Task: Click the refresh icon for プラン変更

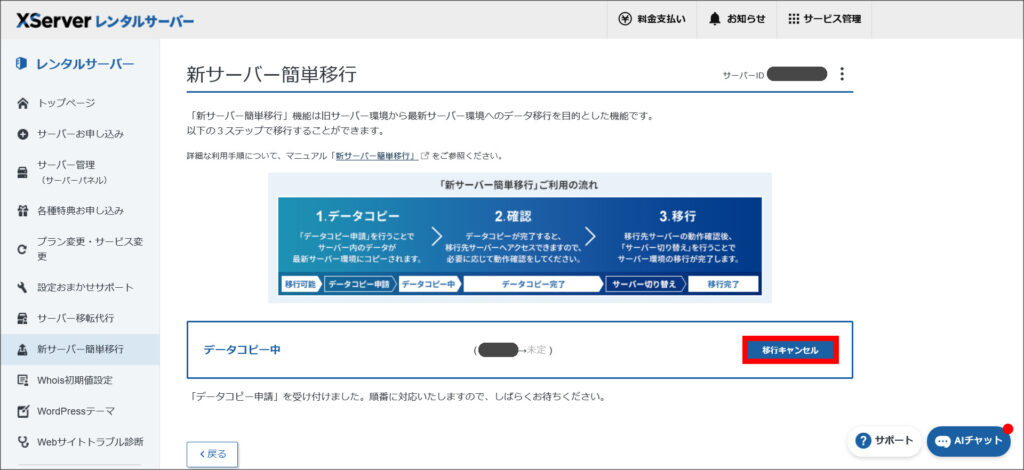Action: tap(23, 249)
